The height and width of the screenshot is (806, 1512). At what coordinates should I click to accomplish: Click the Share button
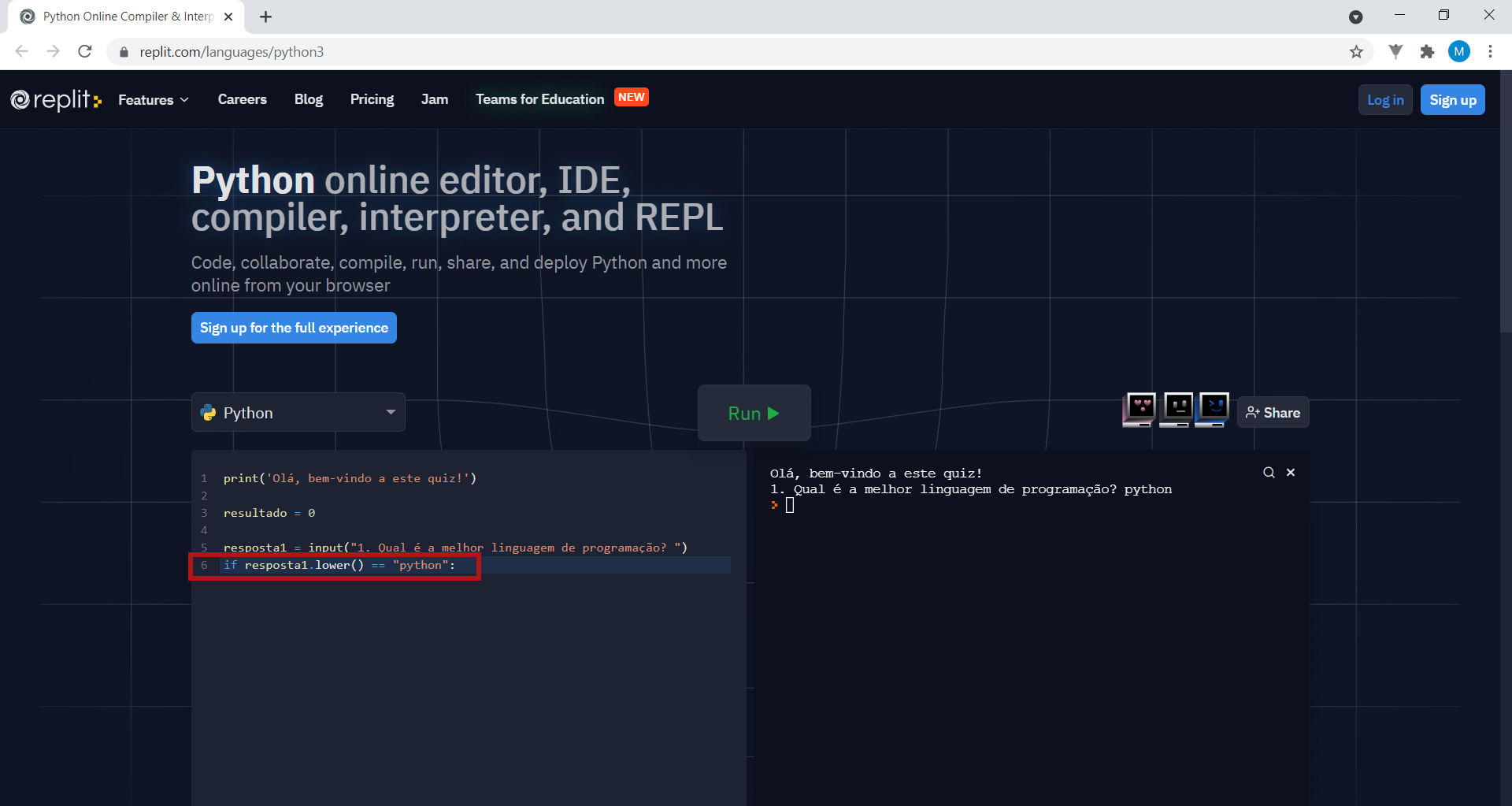(x=1273, y=412)
